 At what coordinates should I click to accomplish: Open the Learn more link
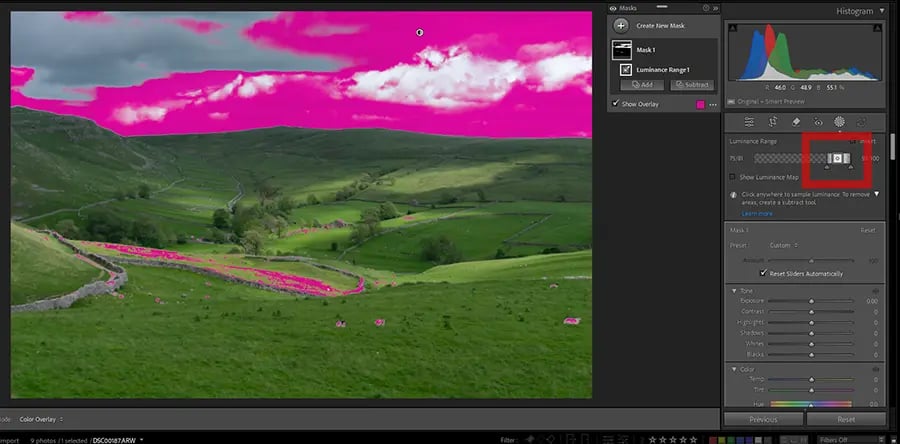click(757, 214)
